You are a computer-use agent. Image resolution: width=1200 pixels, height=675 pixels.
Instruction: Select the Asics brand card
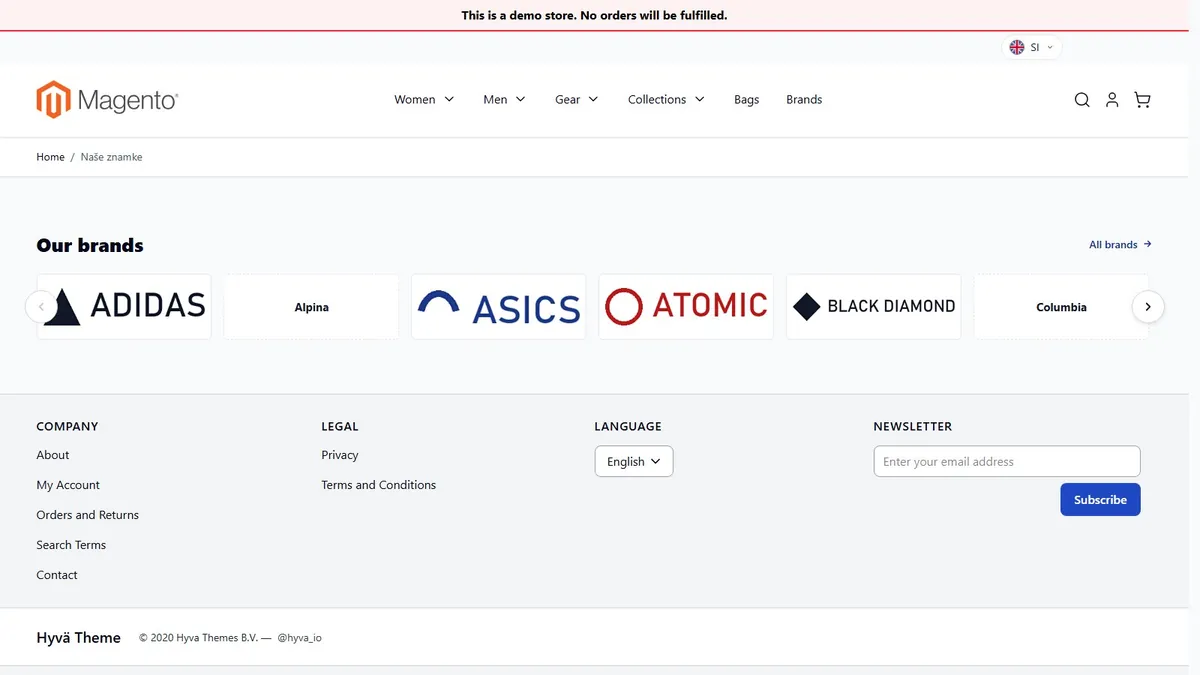coord(499,307)
